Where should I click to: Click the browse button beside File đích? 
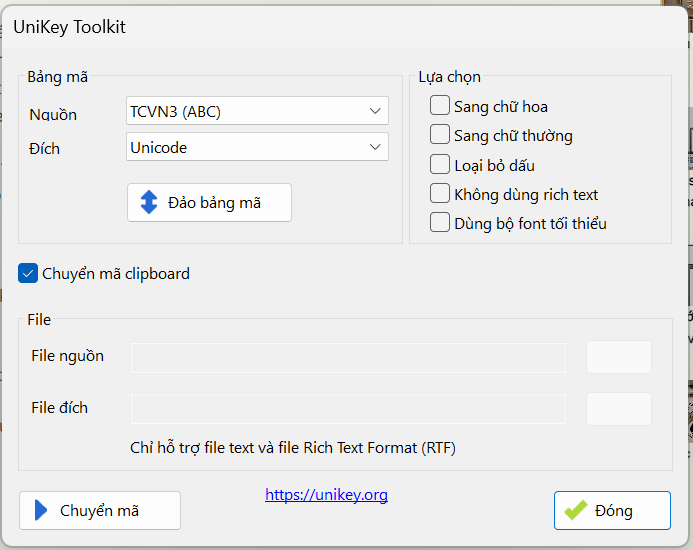(x=618, y=408)
